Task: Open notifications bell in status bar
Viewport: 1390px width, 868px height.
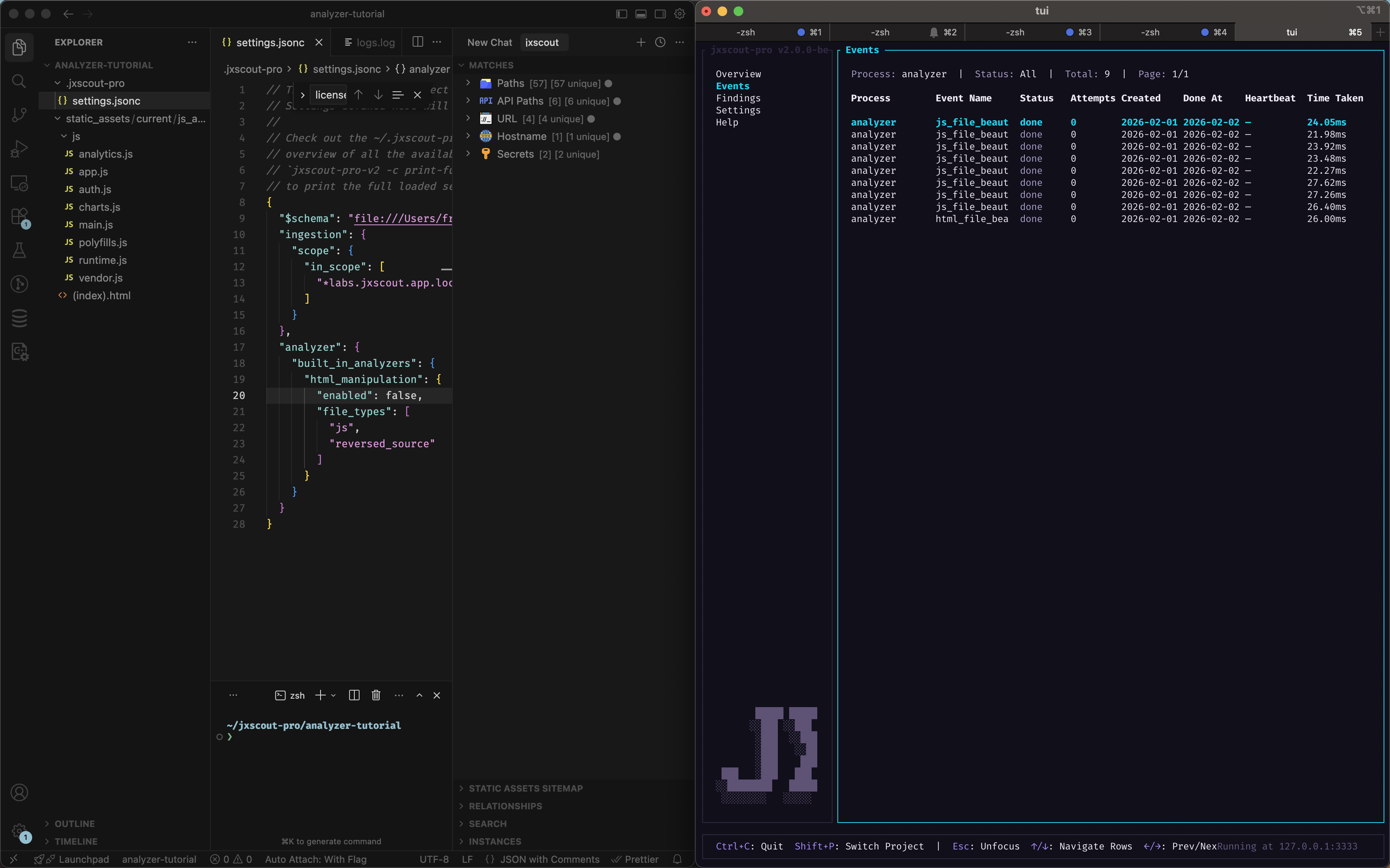Action: pos(677,860)
